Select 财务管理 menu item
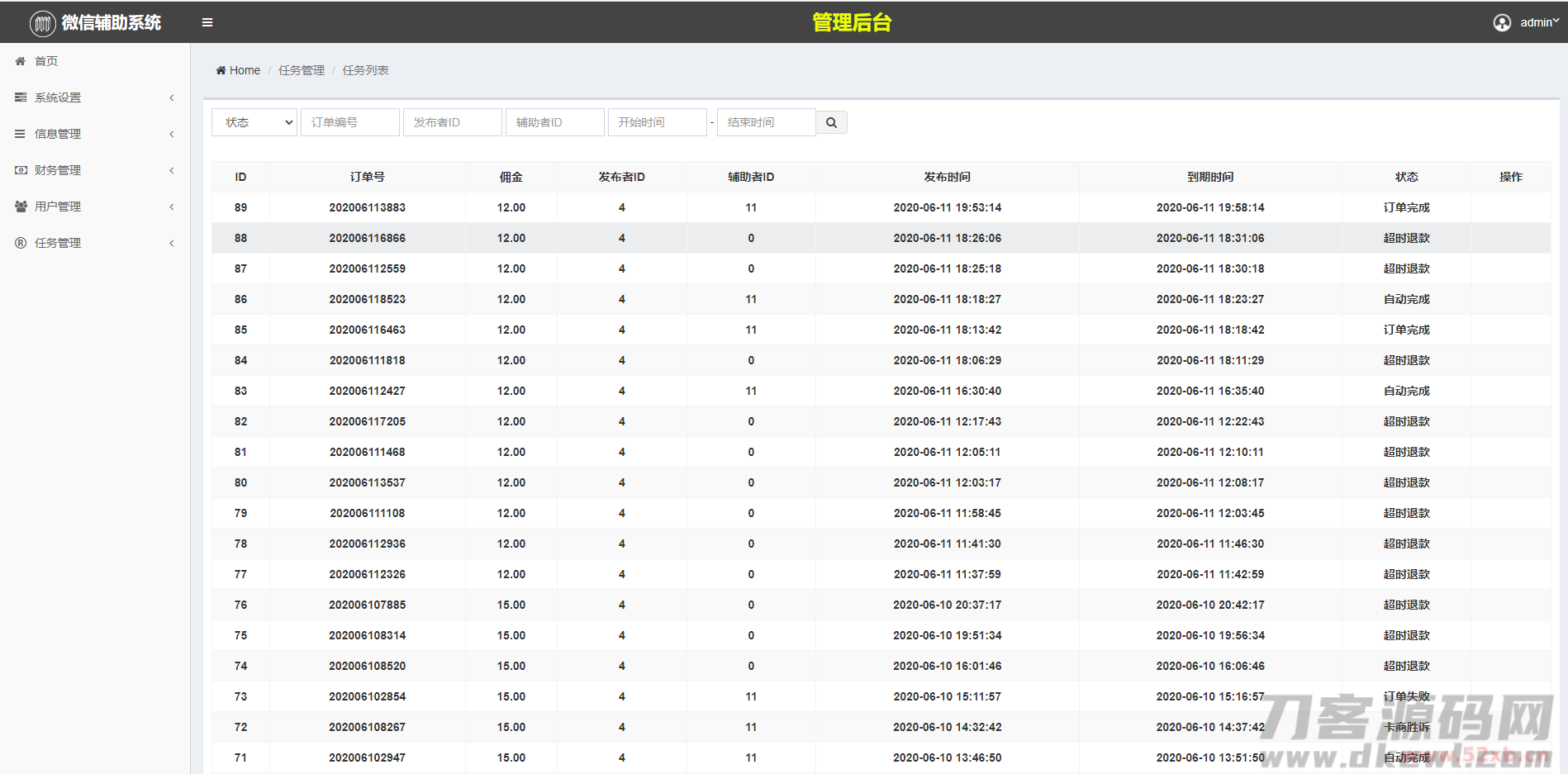 (58, 170)
